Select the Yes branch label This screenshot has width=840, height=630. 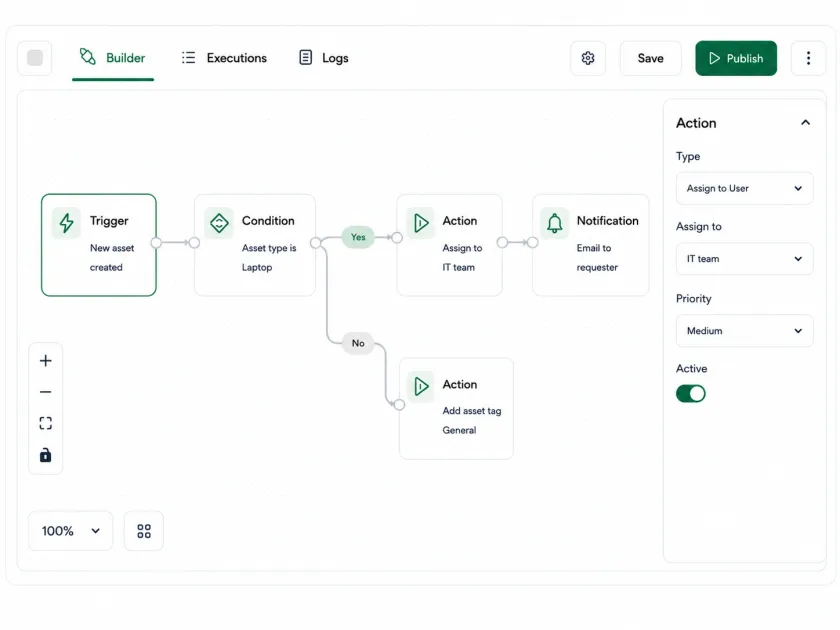click(358, 237)
